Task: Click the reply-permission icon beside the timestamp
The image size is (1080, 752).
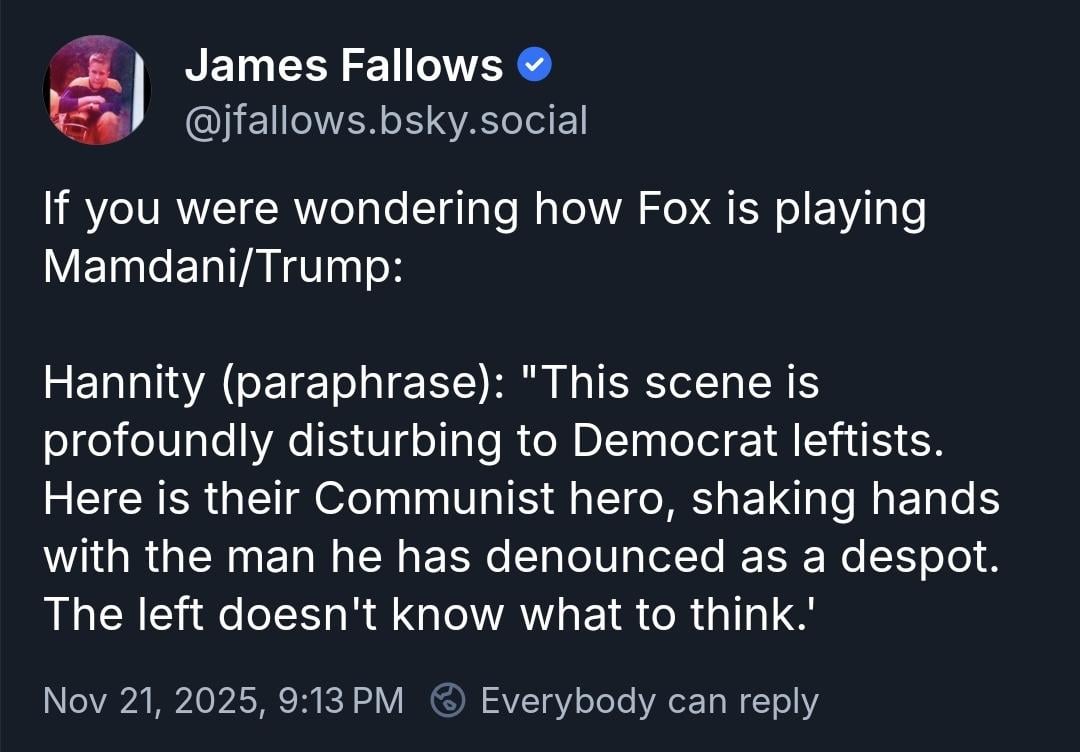Action: tap(446, 700)
